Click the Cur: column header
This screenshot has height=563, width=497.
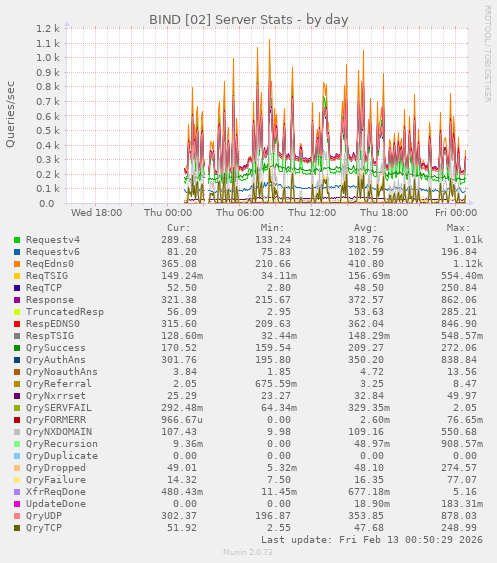click(x=178, y=228)
